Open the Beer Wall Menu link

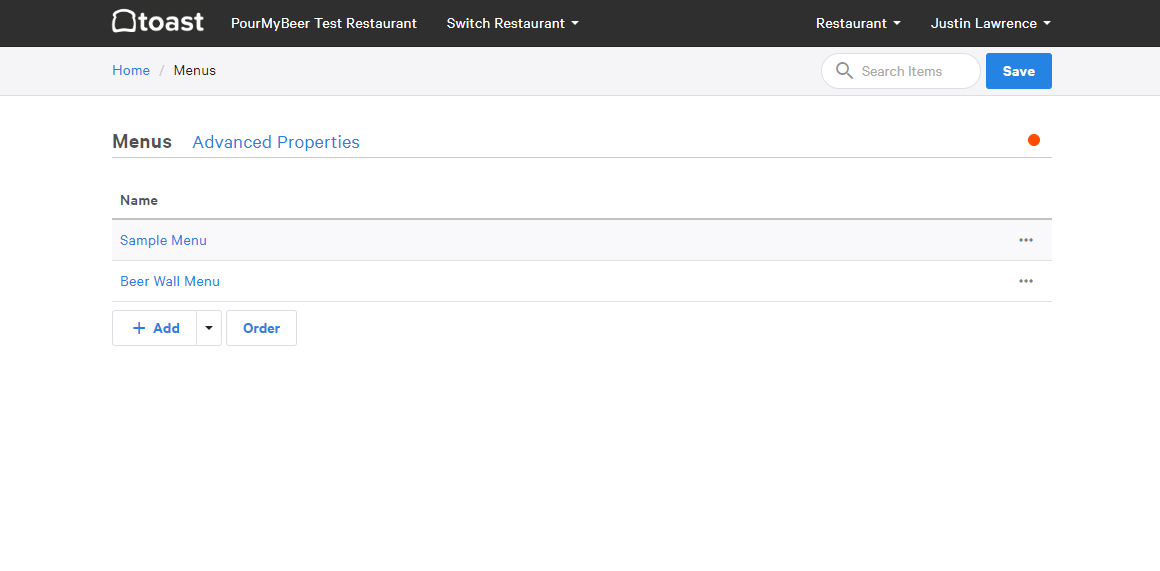tap(169, 281)
